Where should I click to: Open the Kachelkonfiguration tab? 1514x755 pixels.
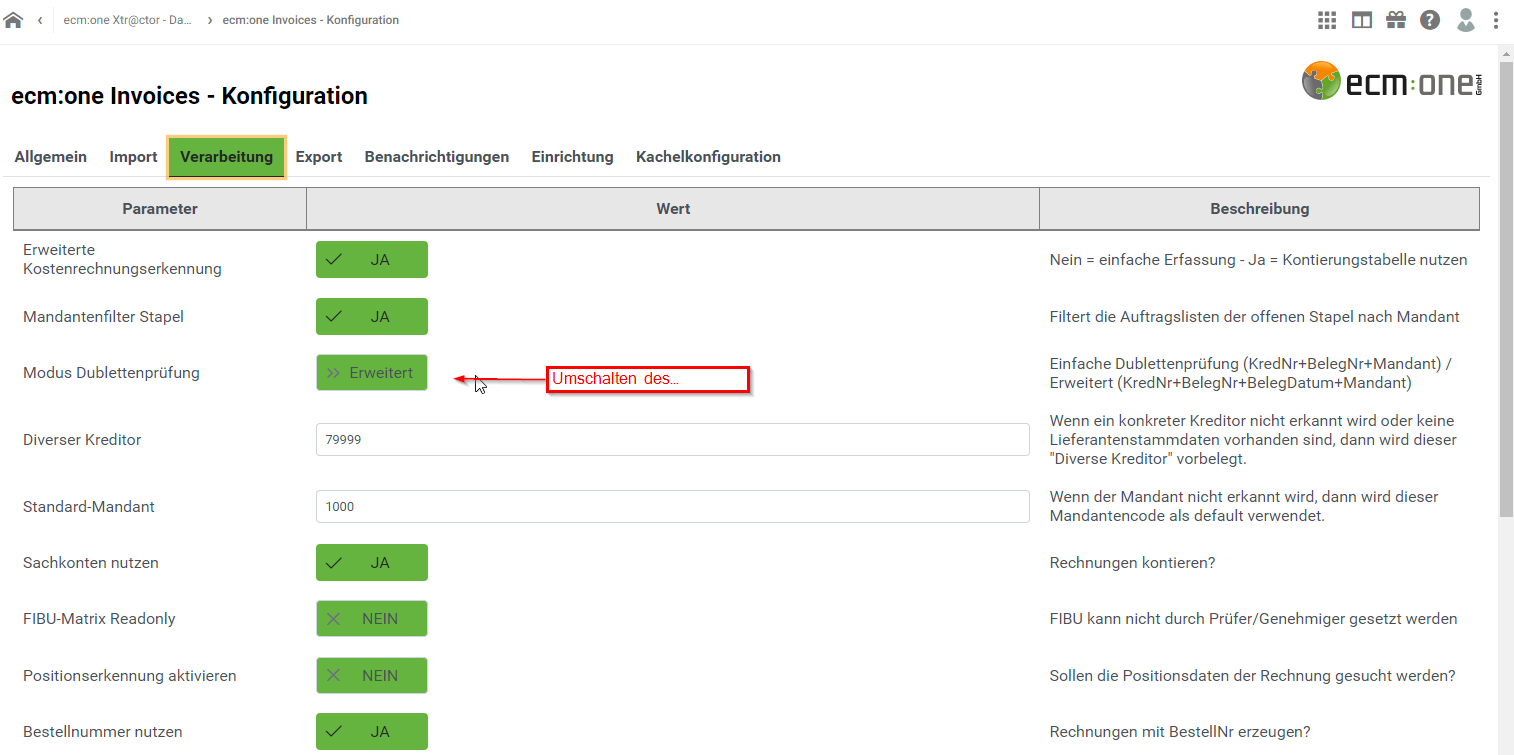coord(709,157)
